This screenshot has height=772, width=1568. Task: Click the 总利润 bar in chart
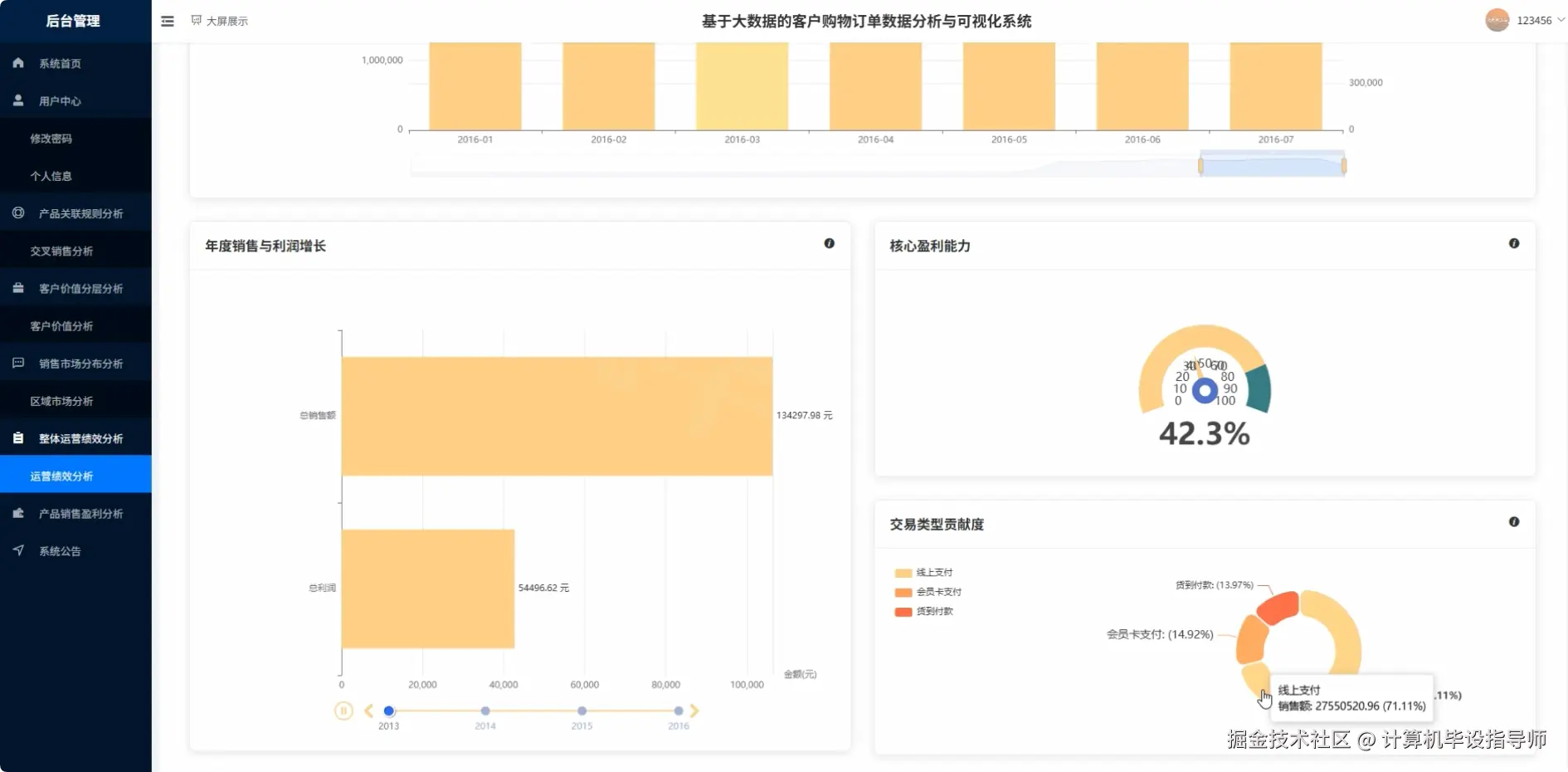(x=428, y=589)
